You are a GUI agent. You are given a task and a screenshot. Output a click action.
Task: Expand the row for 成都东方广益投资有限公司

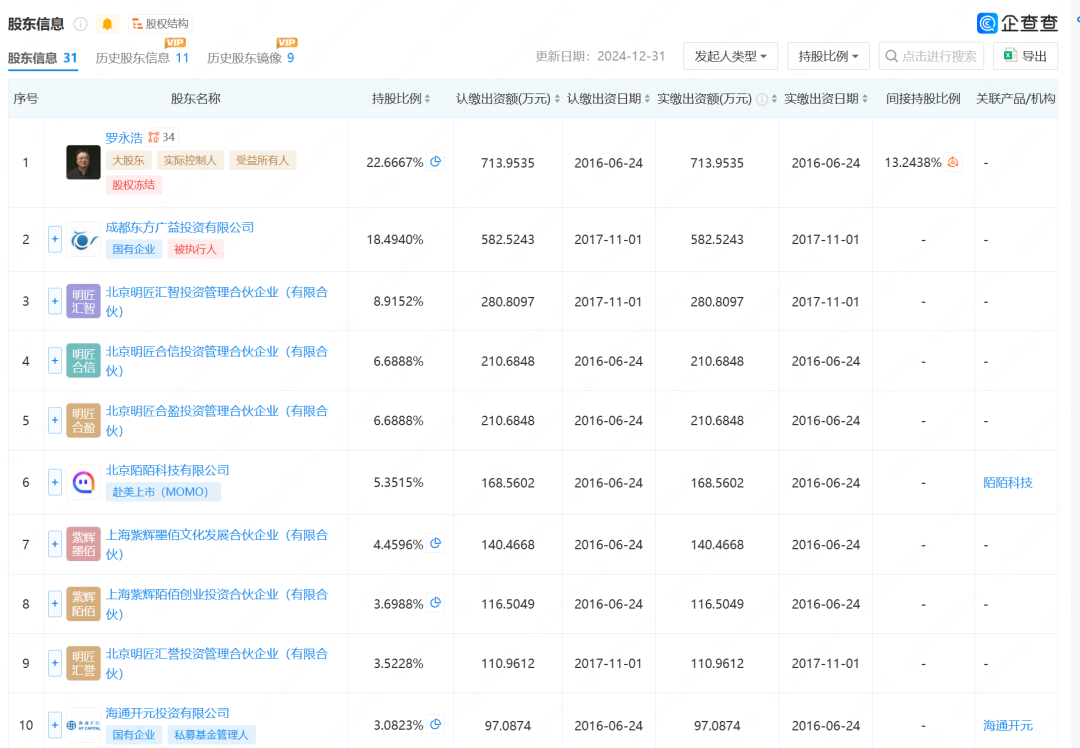[54, 239]
